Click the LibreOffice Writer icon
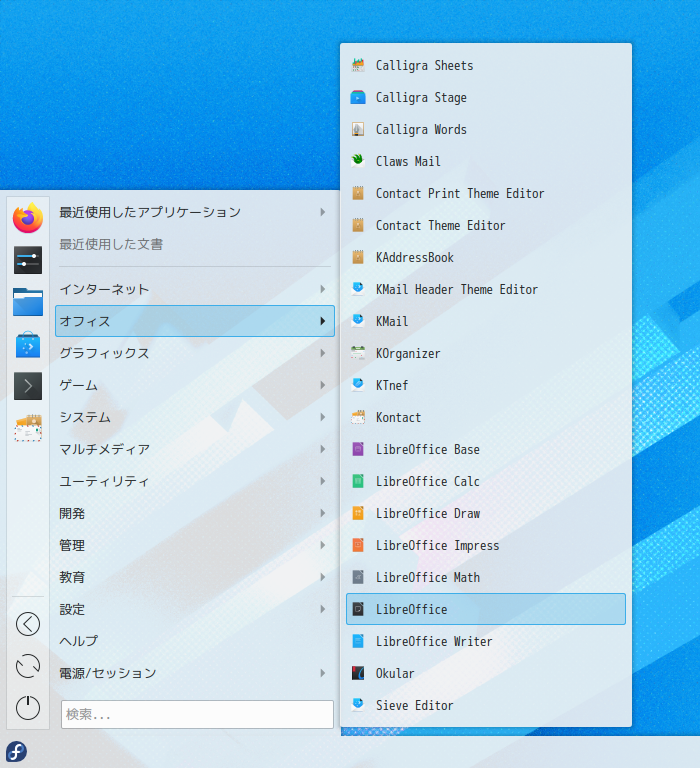The height and width of the screenshot is (768, 700). (x=358, y=641)
